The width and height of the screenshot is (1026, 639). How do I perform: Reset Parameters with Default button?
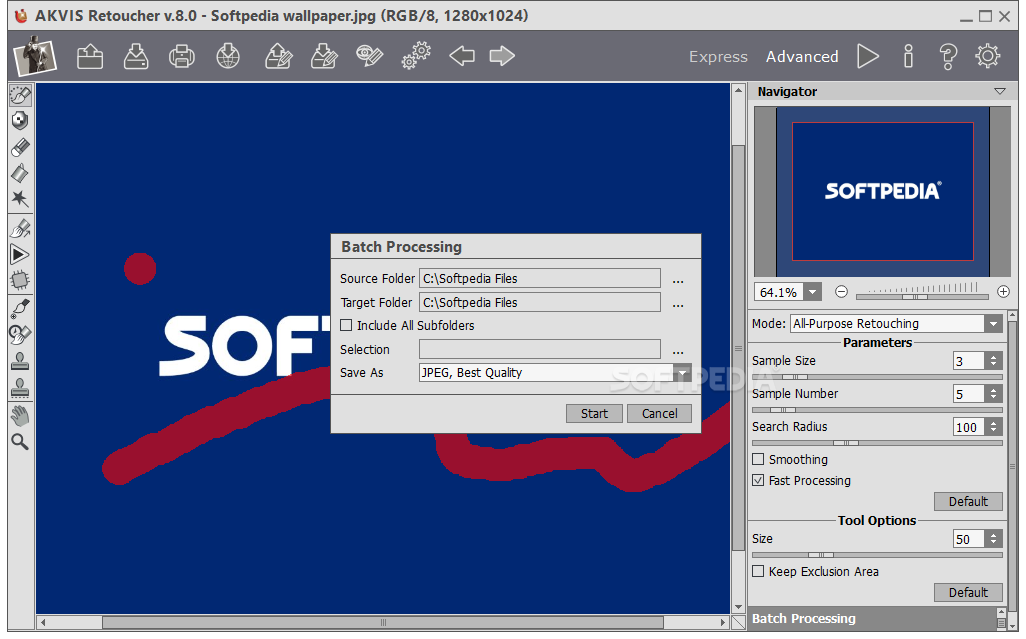(x=968, y=502)
